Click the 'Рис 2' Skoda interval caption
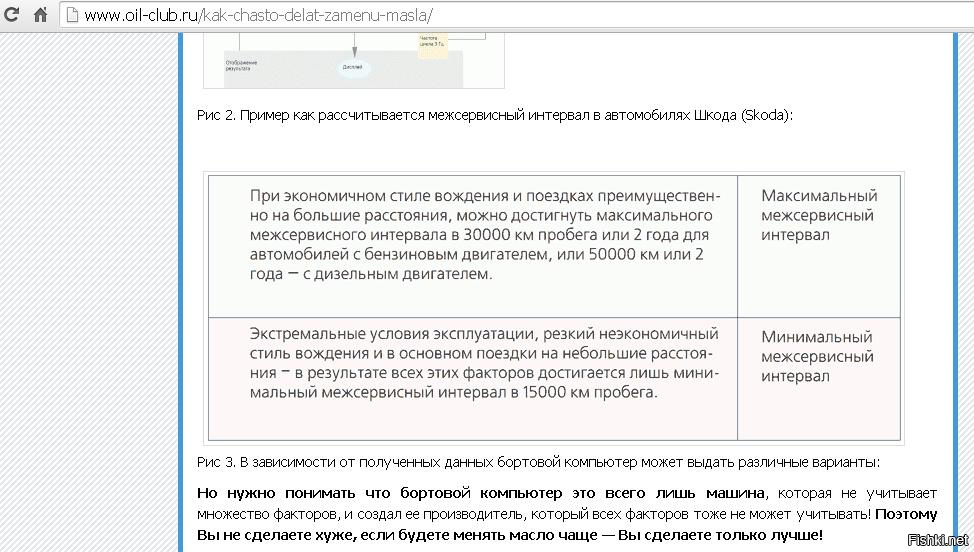974x552 pixels. point(495,115)
